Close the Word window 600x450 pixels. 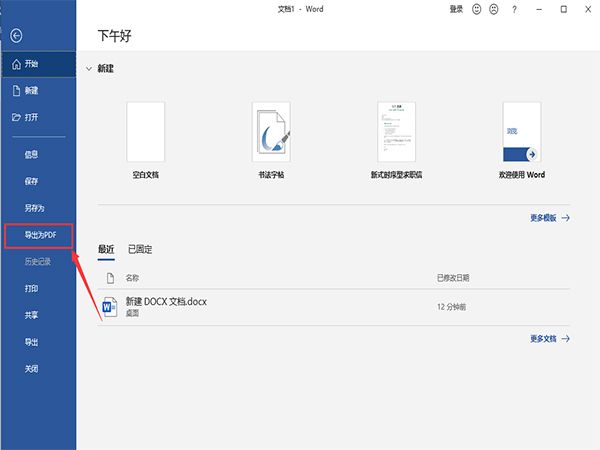pyautogui.click(x=588, y=9)
